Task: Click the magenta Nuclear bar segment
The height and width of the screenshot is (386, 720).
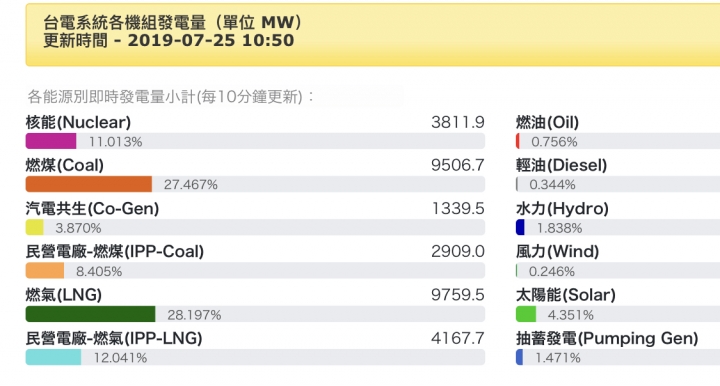Action: coord(51,141)
